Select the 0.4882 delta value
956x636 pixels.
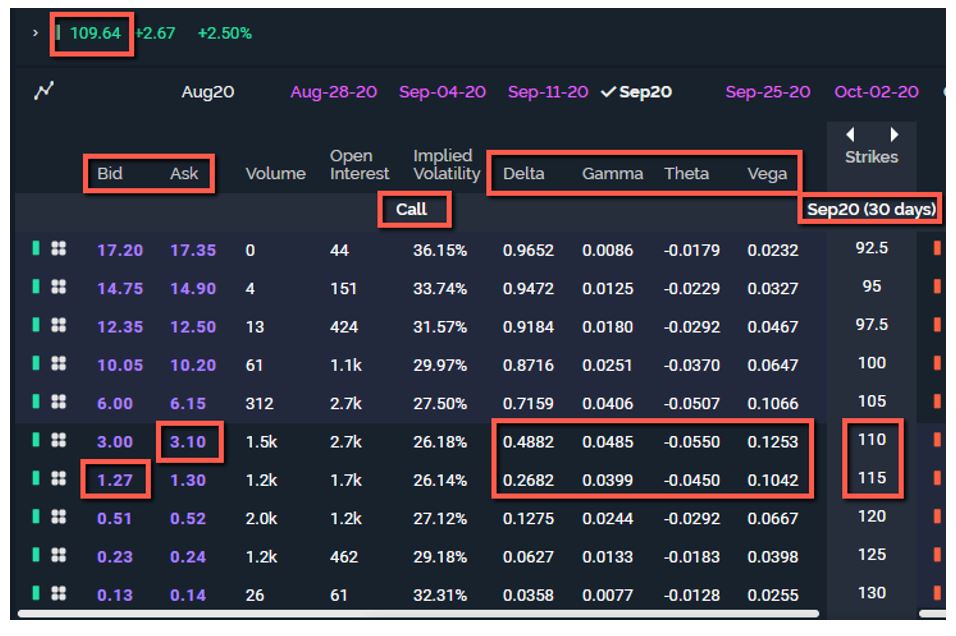[x=528, y=441]
